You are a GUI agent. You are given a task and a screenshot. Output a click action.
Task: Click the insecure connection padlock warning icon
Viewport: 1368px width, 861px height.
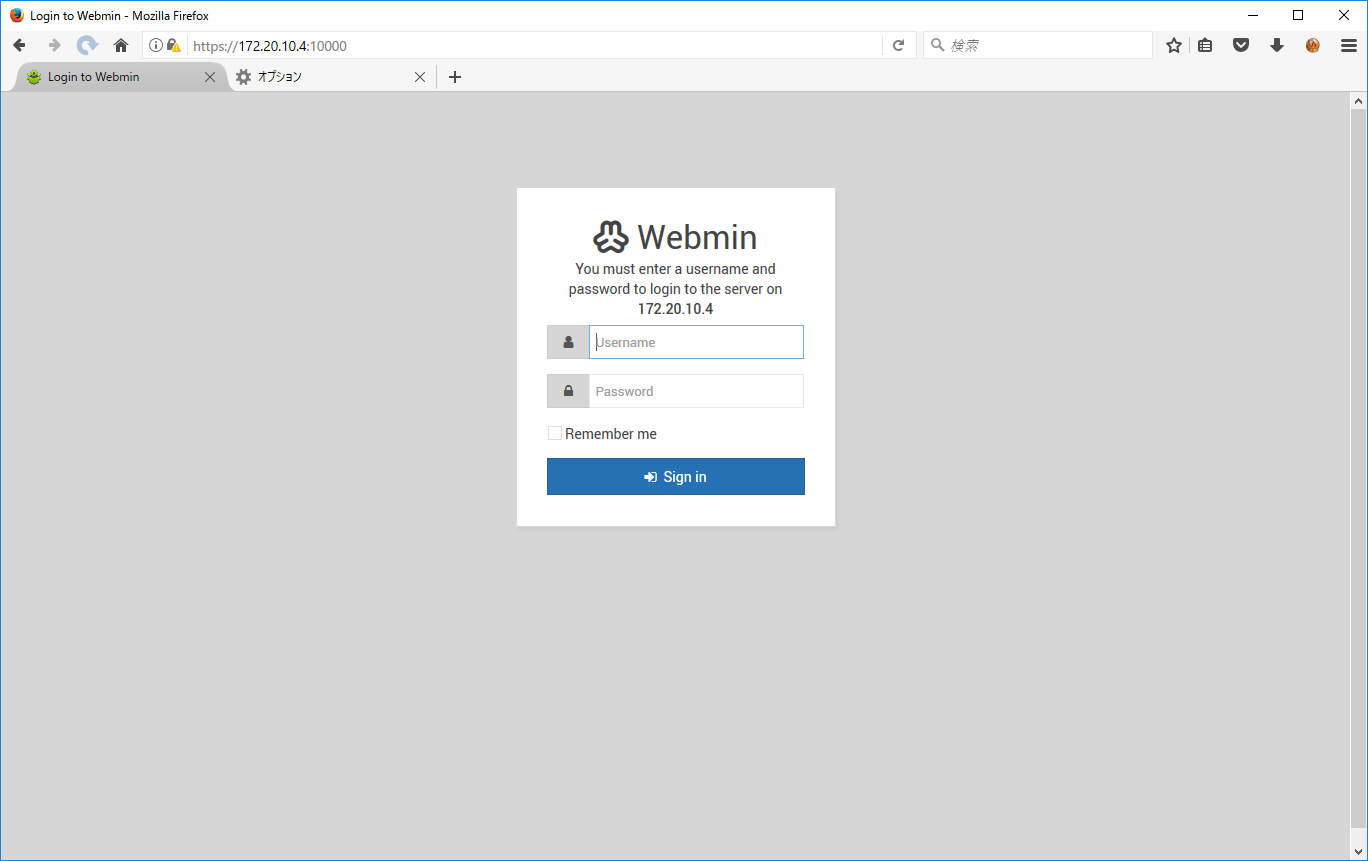click(x=174, y=45)
